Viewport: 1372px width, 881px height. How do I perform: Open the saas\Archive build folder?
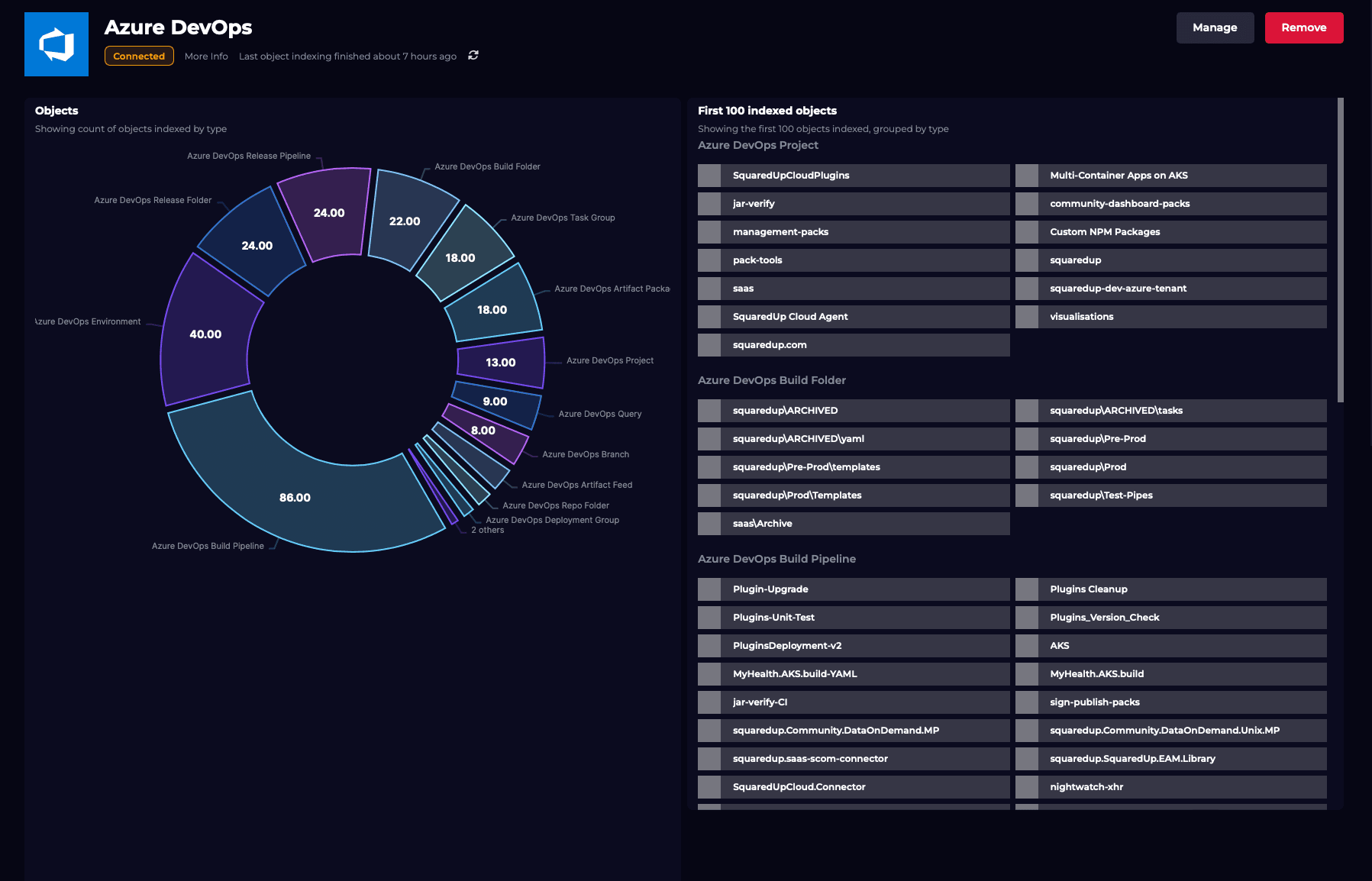point(854,524)
